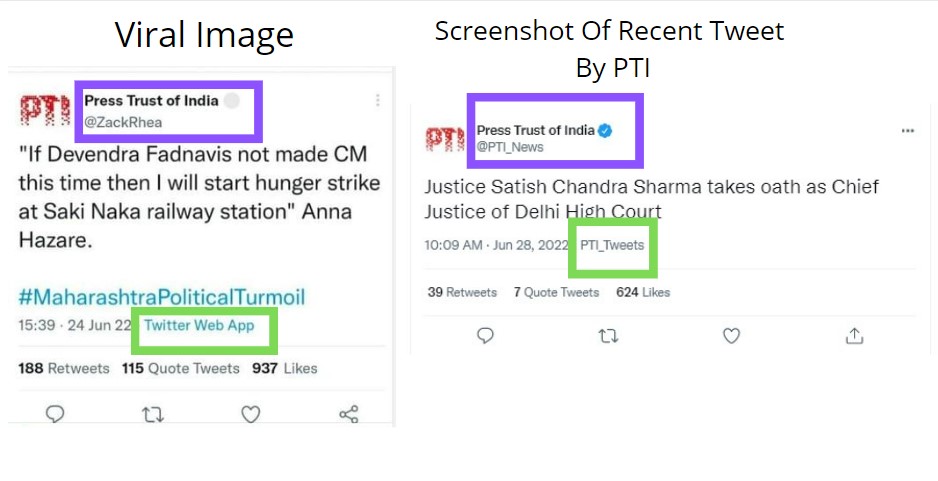Open the @ZackRhea profile handle
The image size is (938, 481).
tap(123, 122)
